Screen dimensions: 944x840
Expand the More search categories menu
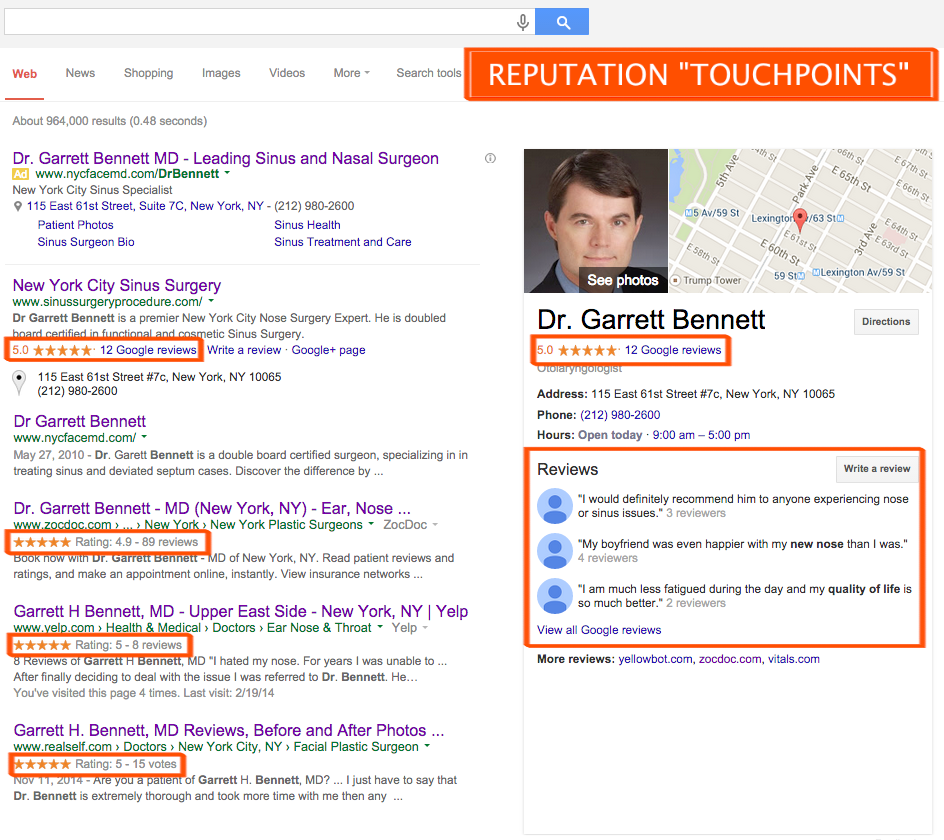pyautogui.click(x=352, y=73)
